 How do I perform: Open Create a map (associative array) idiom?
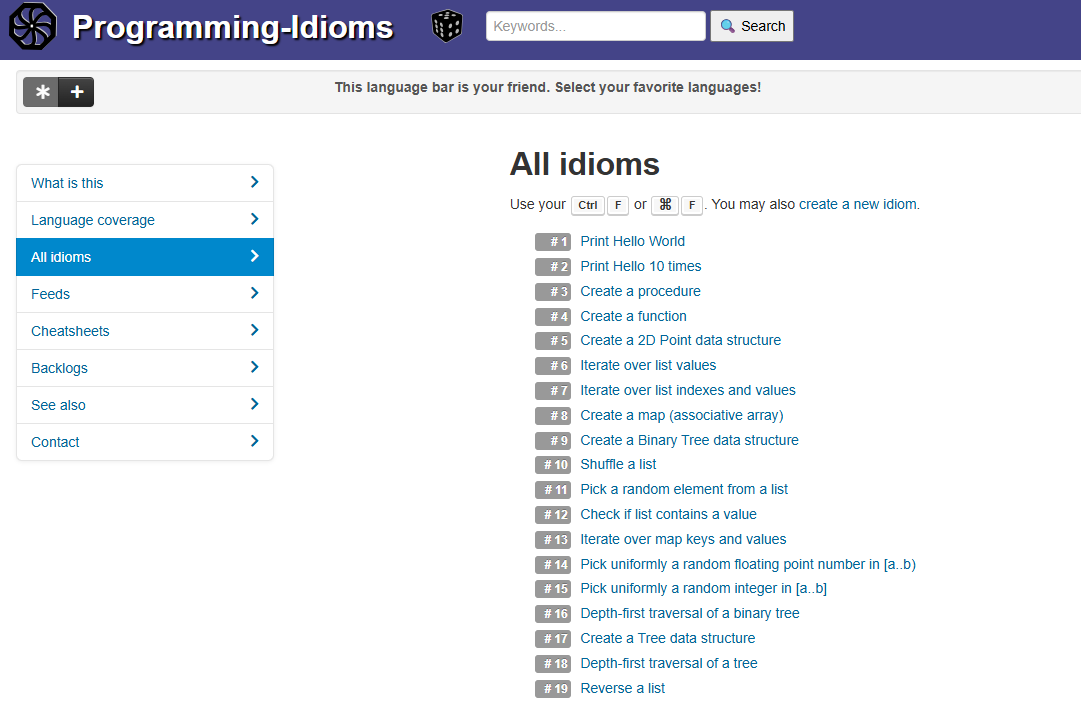click(x=682, y=416)
